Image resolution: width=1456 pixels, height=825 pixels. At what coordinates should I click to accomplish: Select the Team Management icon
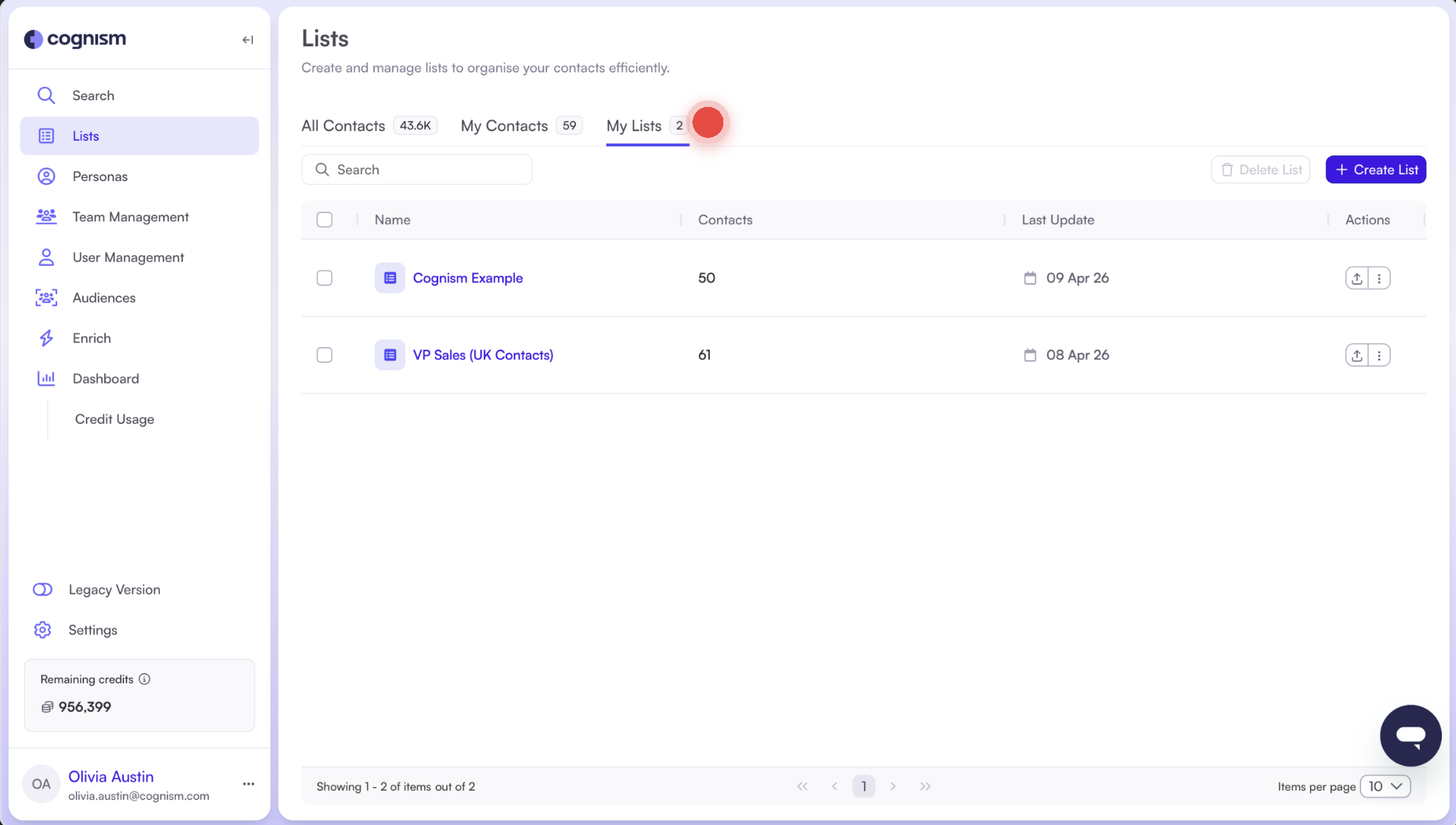[x=46, y=217]
